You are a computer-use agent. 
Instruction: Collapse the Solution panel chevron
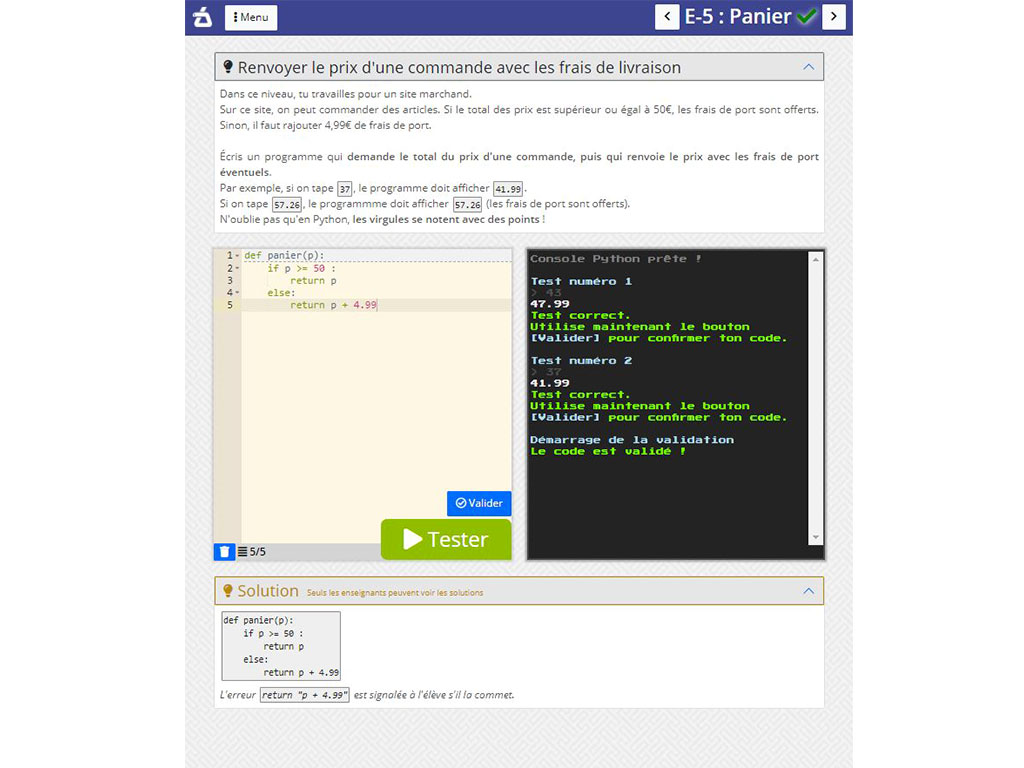(808, 590)
